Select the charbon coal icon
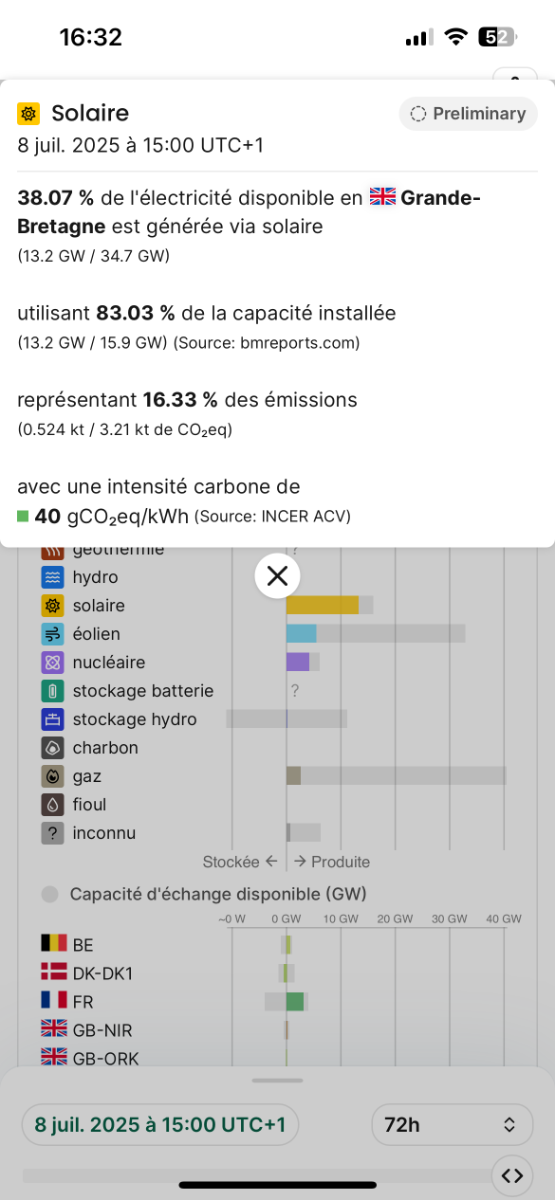 tap(53, 748)
